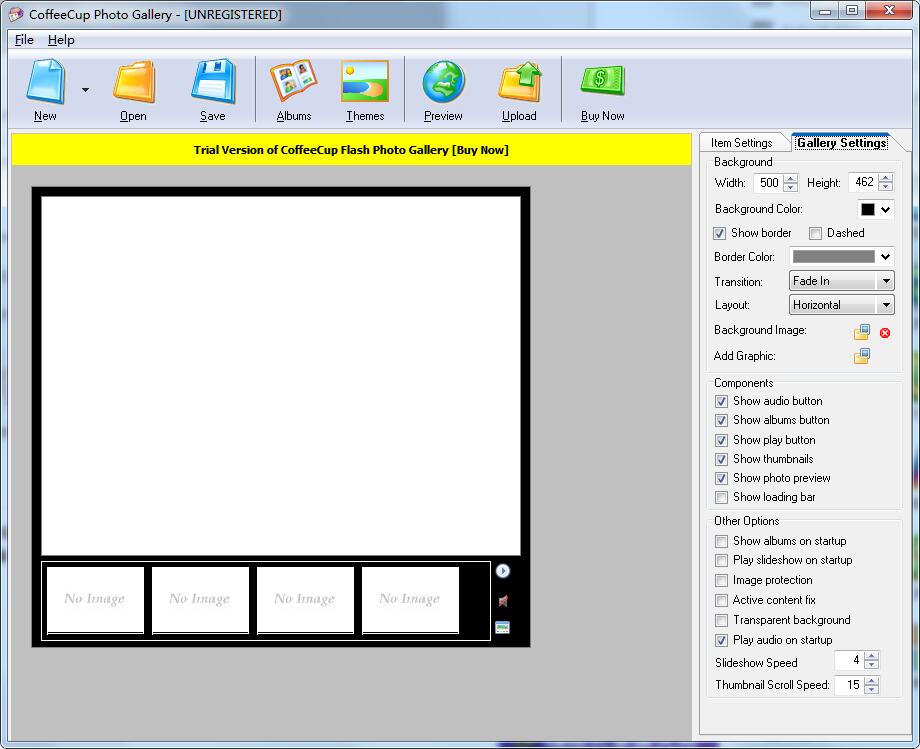
Task: Uncheck Show albums button
Action: [x=721, y=421]
